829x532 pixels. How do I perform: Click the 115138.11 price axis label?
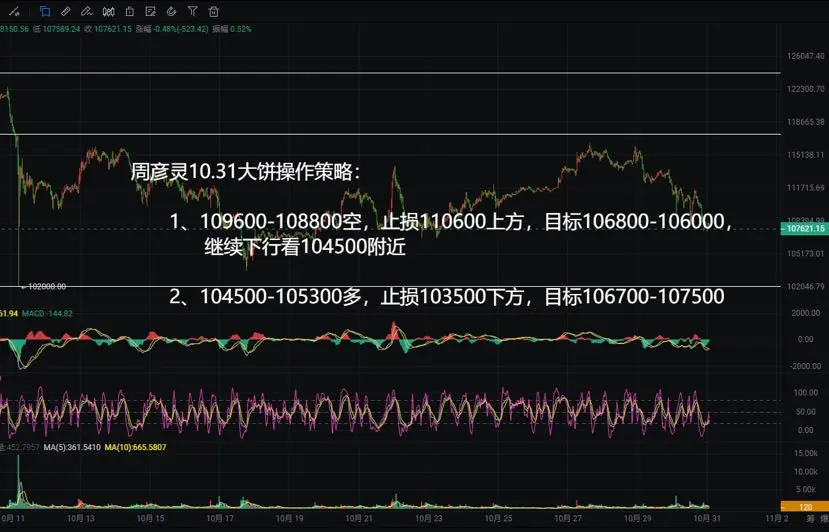(805, 155)
